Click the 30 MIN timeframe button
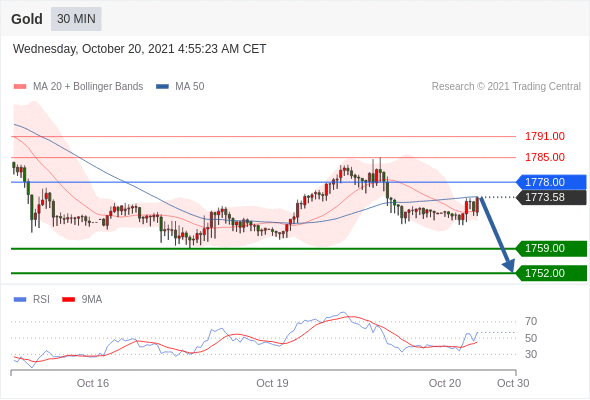Viewport: 590px width, 400px height. tap(76, 19)
